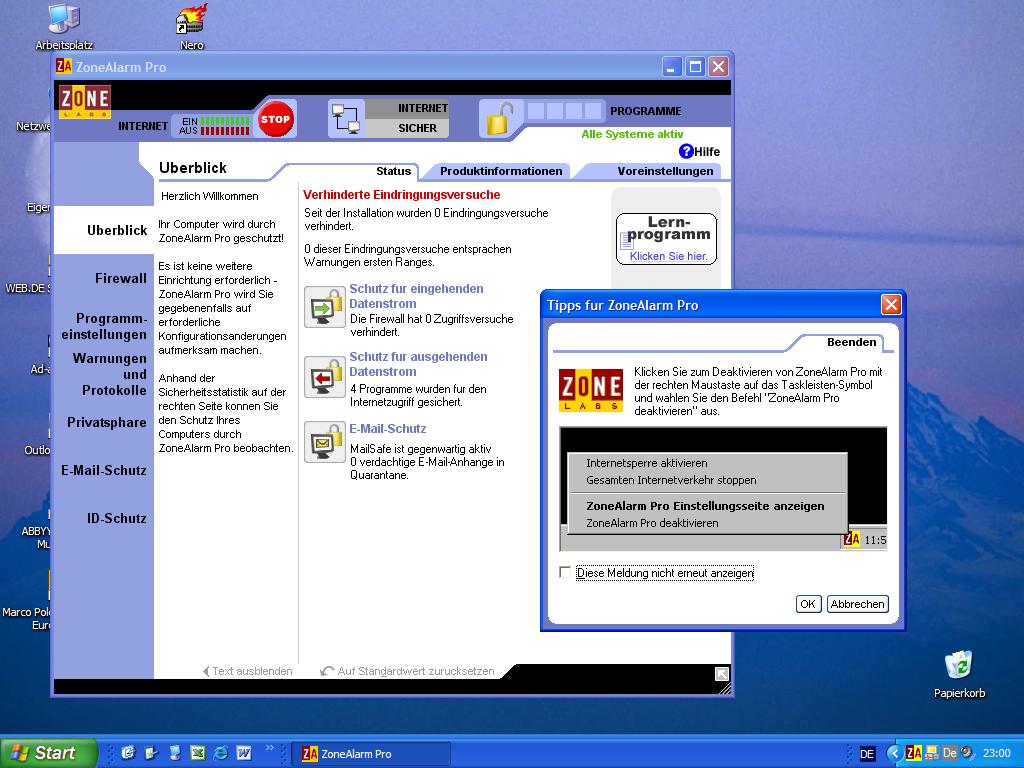The width and height of the screenshot is (1024, 768).
Task: Click the volume speaker tray icon
Action: pyautogui.click(x=967, y=753)
